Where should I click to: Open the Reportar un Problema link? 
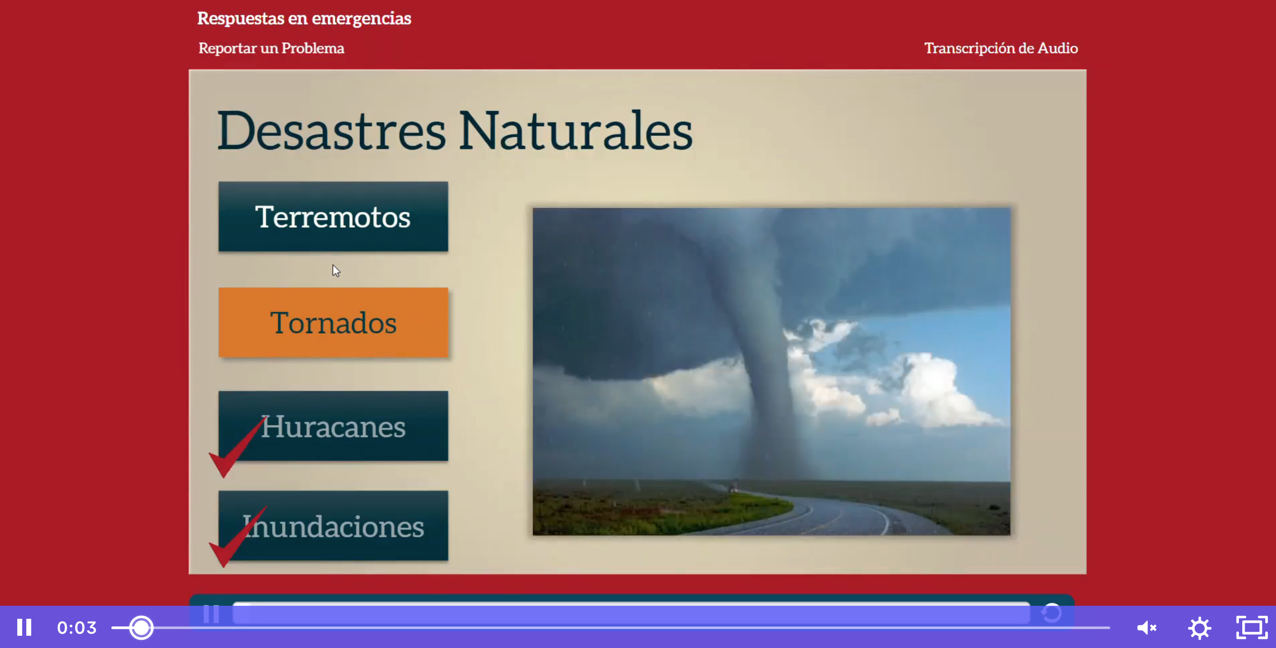pos(271,48)
